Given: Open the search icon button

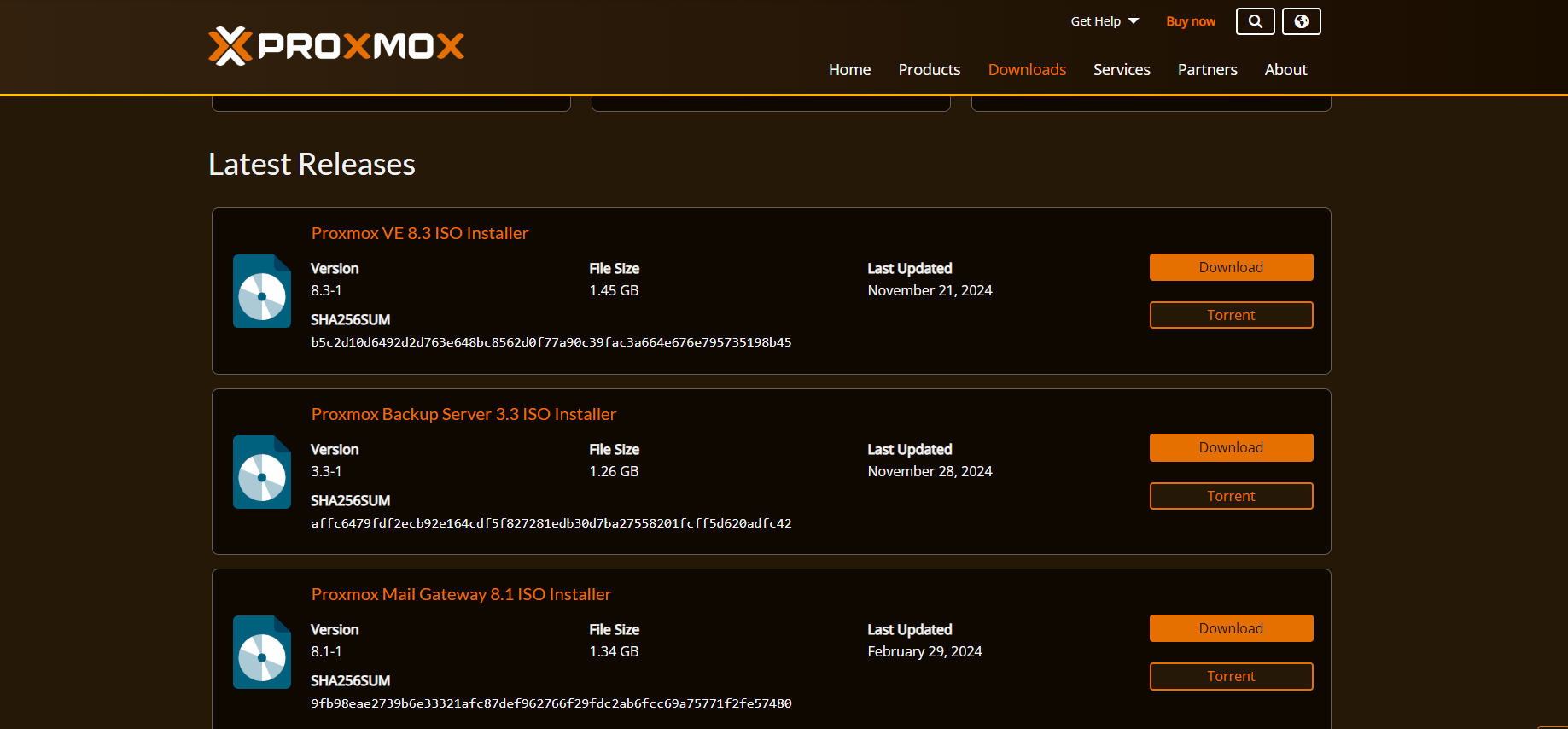Looking at the screenshot, I should click(1255, 21).
